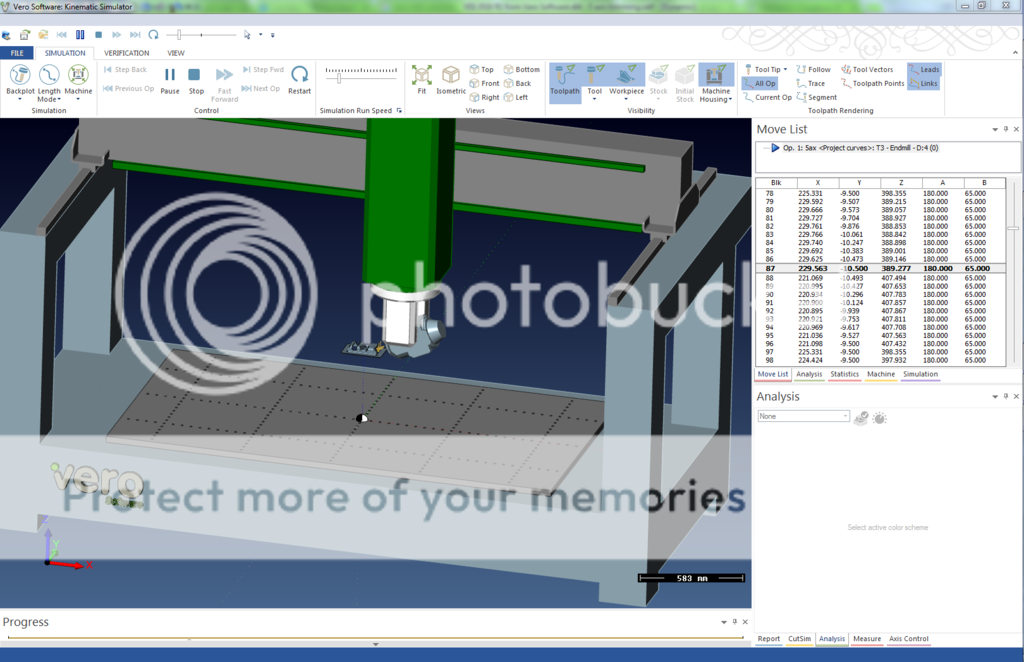Screen dimensions: 1024x662
Task: Open the Statistics tab below the Move List
Action: click(x=845, y=374)
